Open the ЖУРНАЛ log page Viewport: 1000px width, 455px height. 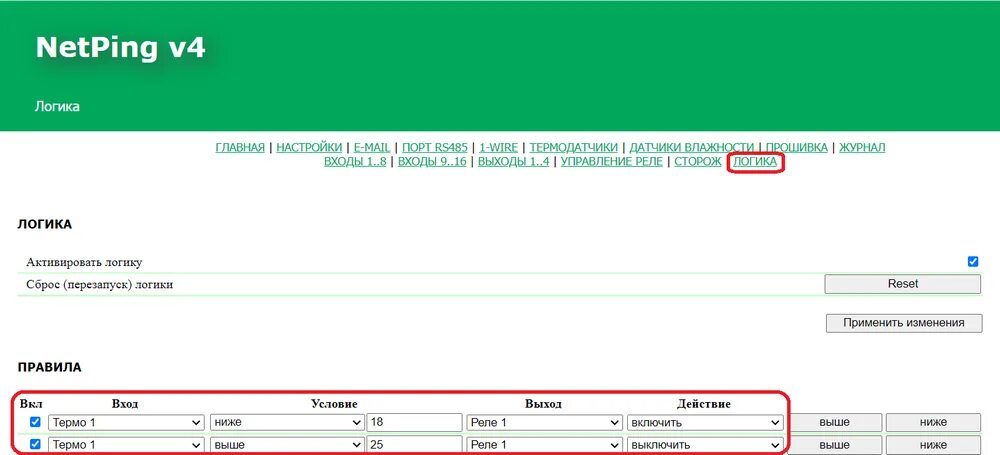click(x=862, y=147)
